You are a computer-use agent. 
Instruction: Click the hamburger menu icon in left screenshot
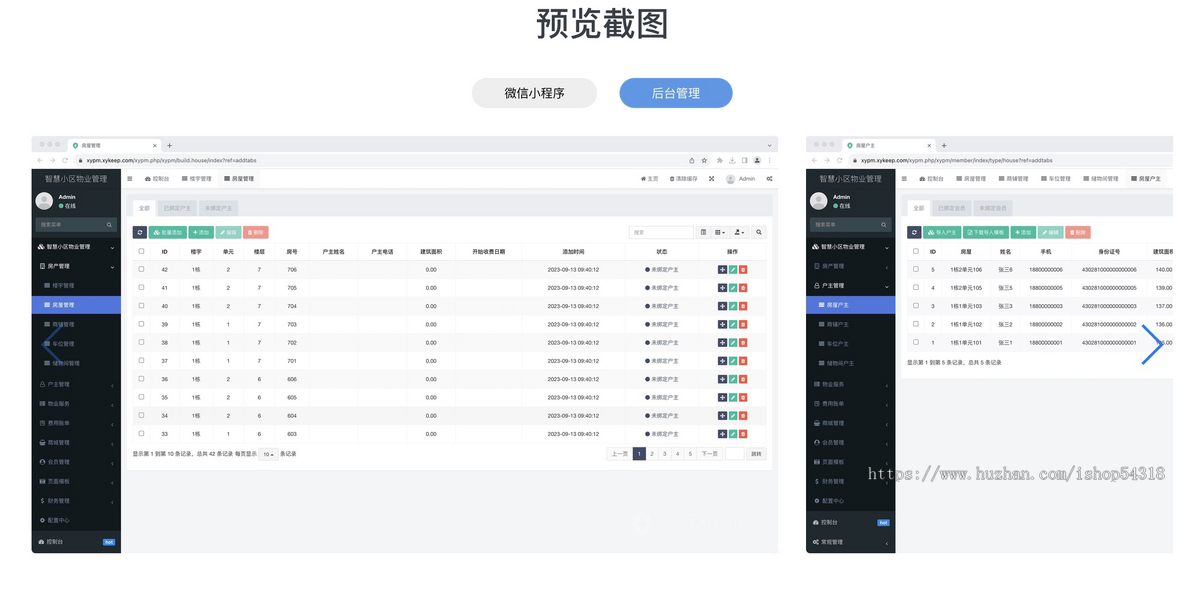(129, 179)
